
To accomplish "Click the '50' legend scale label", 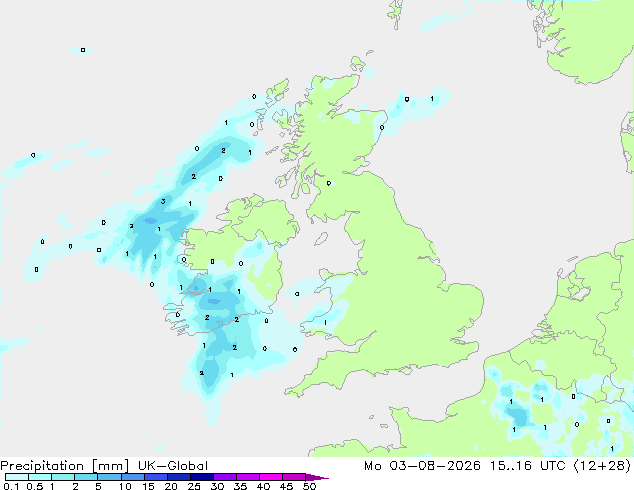I will pos(310,486).
